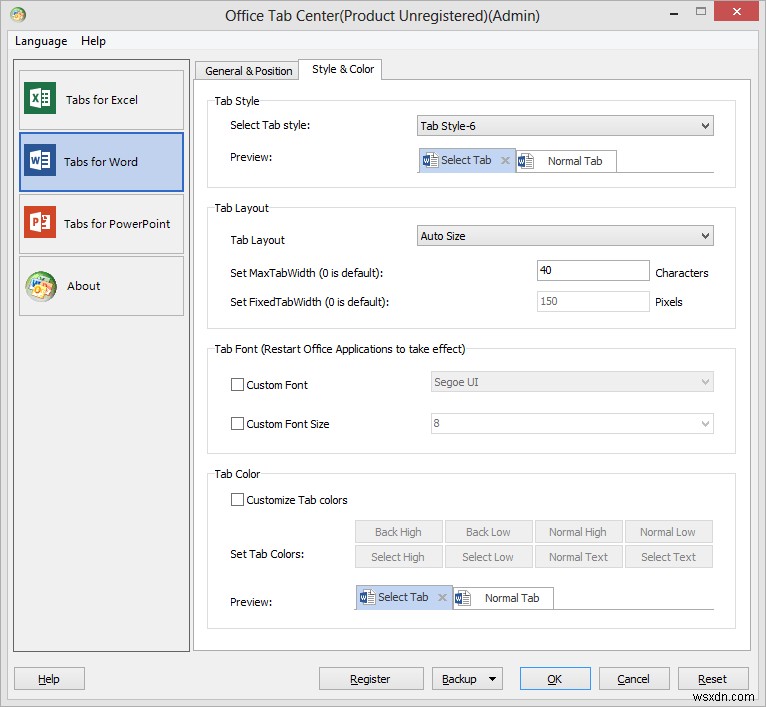This screenshot has height=707, width=766.
Task: Close the Select Tab in Tab Style preview
Action: tap(505, 160)
